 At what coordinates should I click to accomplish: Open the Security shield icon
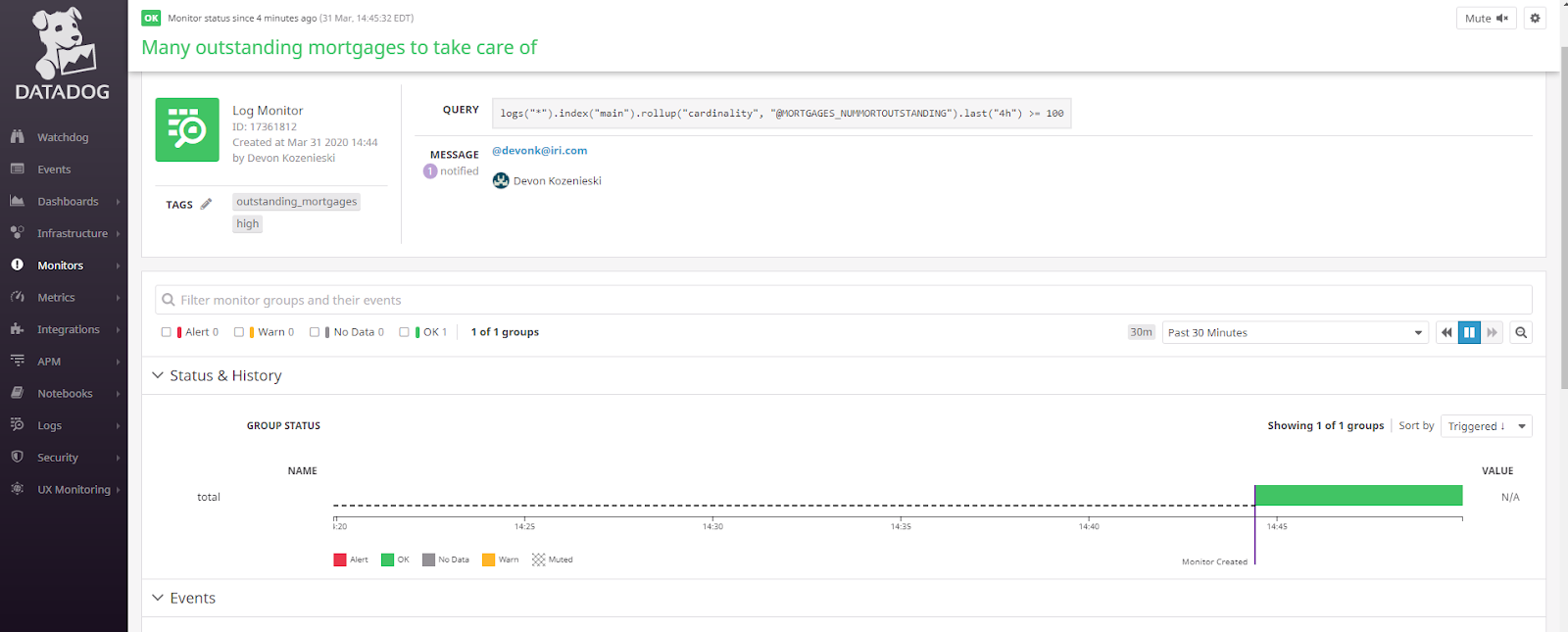[17, 457]
